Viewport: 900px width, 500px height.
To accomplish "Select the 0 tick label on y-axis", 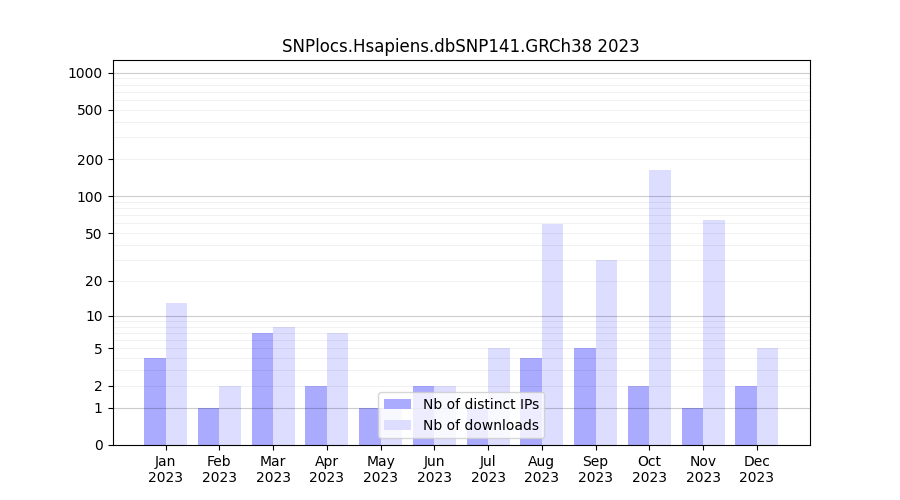I will (x=98, y=445).
